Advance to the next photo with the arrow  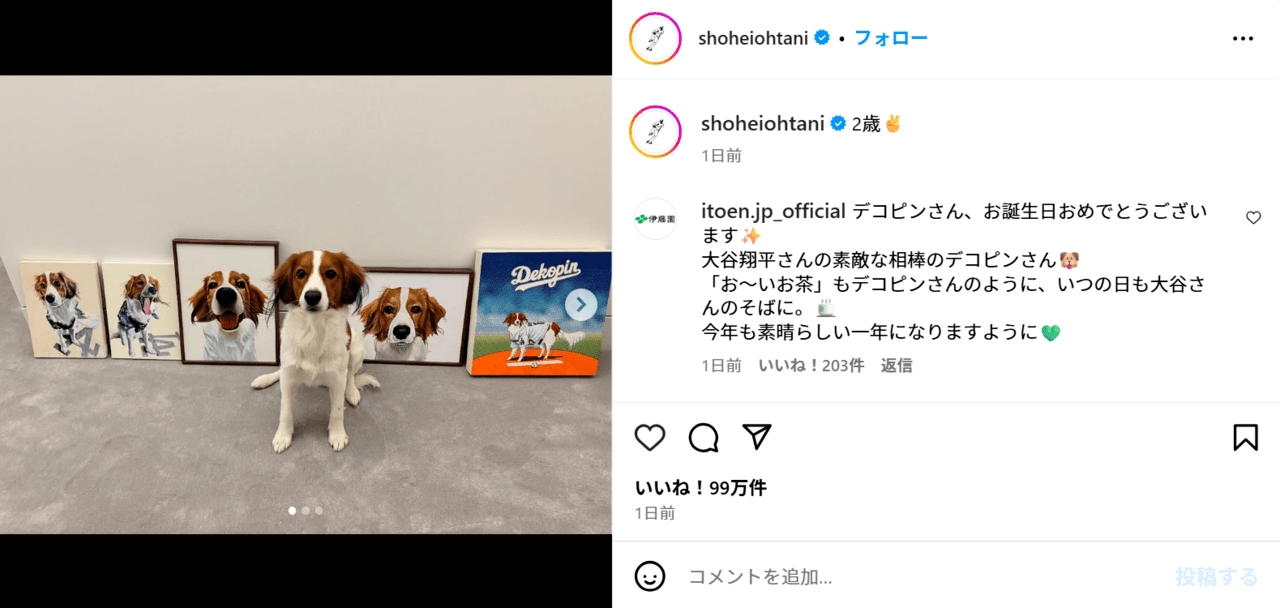[x=581, y=305]
